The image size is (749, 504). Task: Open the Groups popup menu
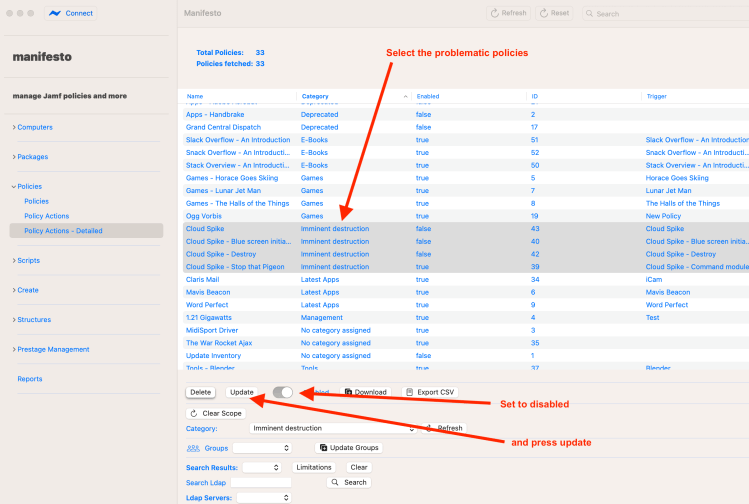click(x=261, y=448)
